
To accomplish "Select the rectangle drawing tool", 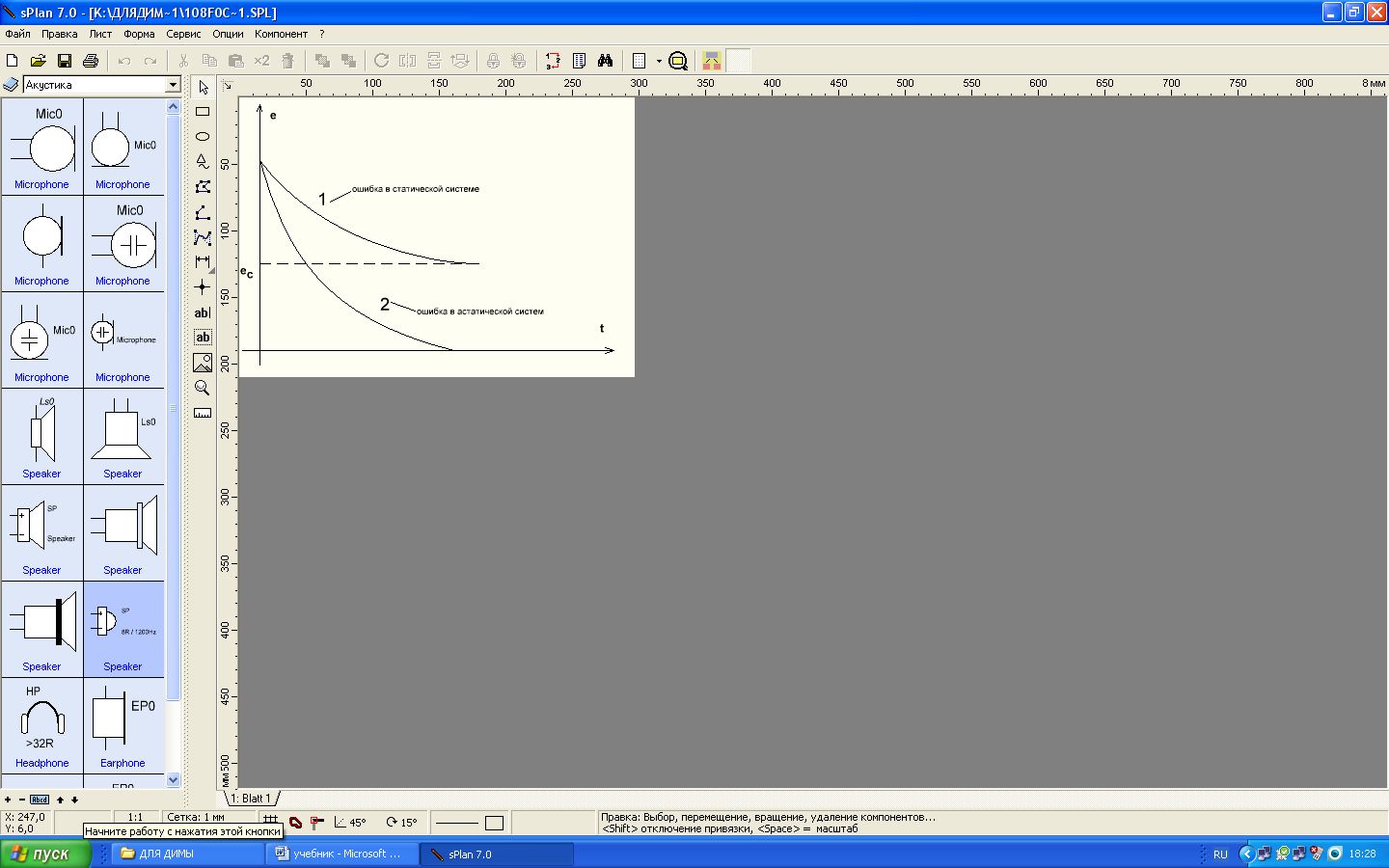I will coord(203,112).
